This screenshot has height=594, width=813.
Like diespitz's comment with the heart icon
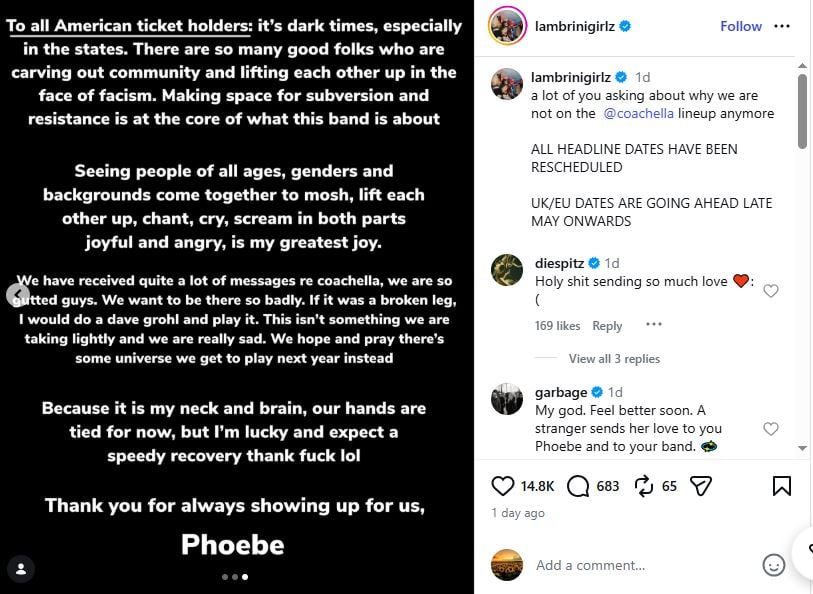tap(771, 291)
